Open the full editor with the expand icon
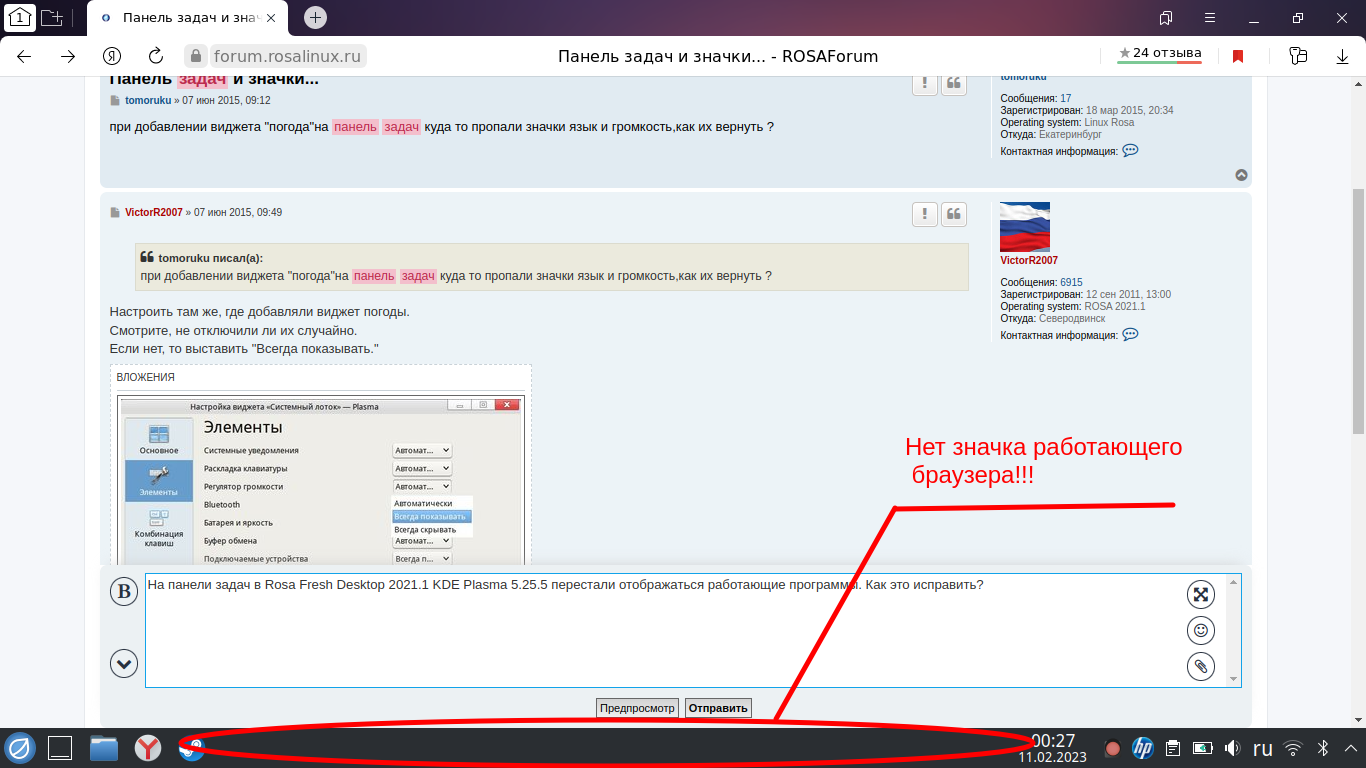This screenshot has height=768, width=1366. point(1201,594)
